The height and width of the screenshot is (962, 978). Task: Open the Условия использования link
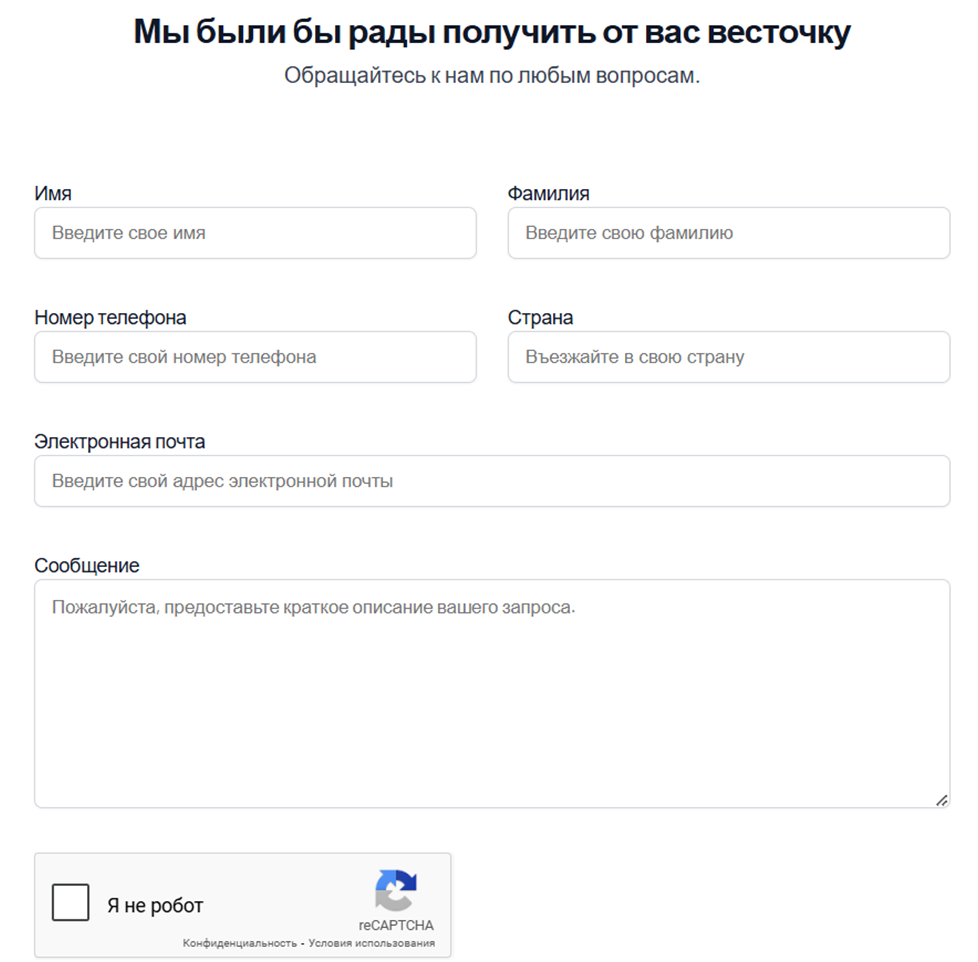372,943
